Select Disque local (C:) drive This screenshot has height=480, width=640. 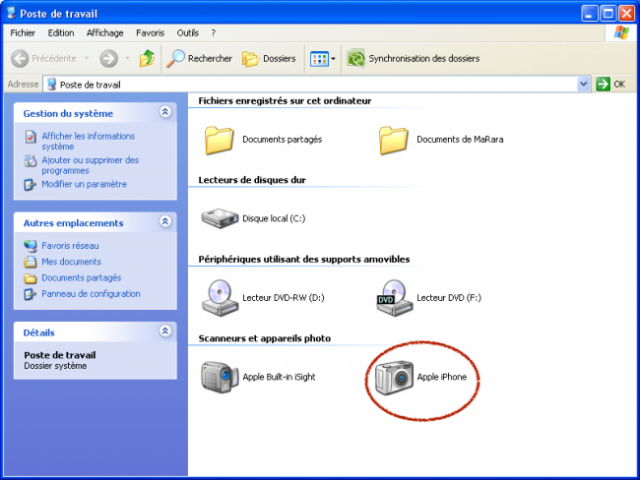[220, 217]
